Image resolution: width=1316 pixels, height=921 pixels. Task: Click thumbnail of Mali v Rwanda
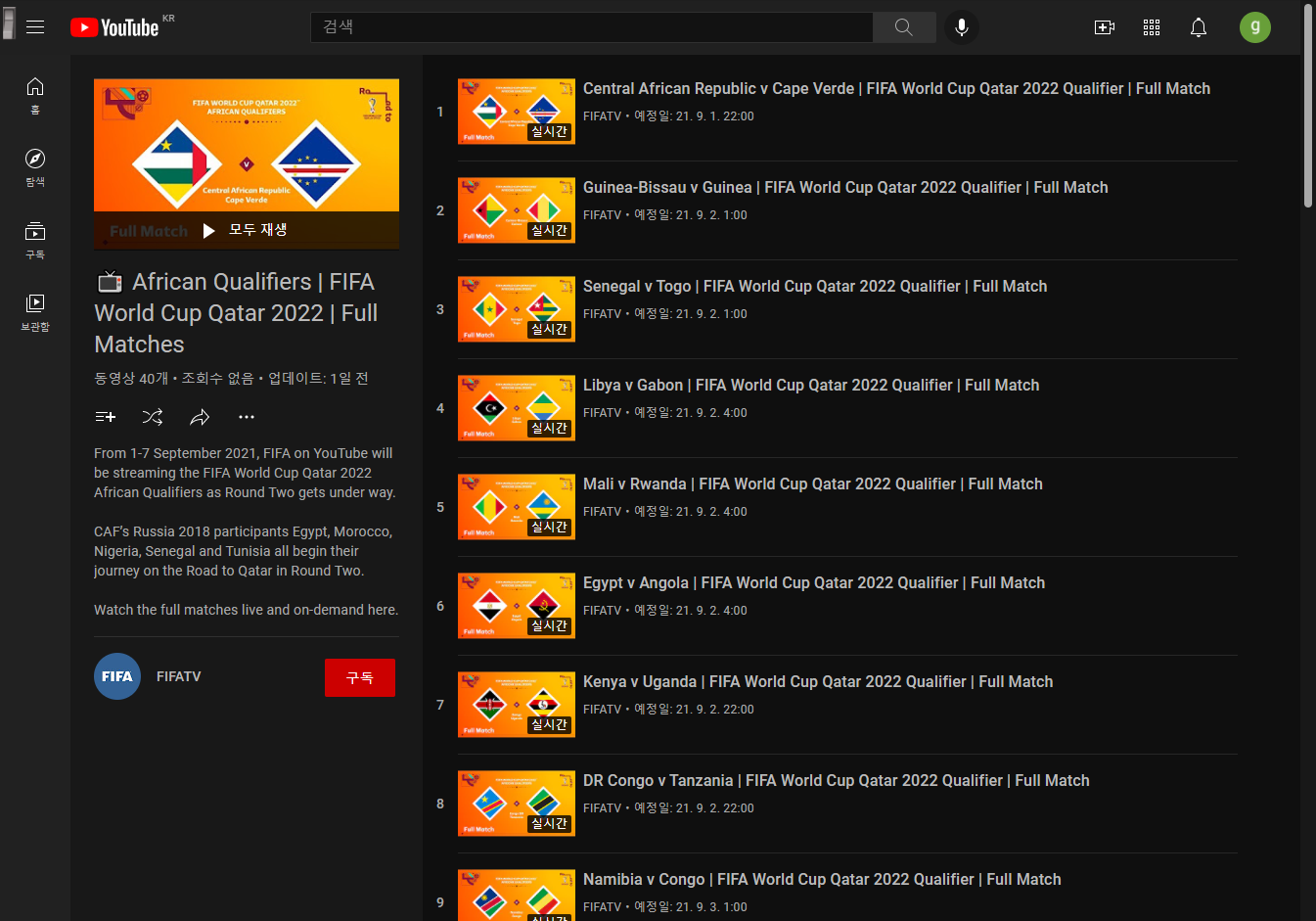tap(517, 507)
